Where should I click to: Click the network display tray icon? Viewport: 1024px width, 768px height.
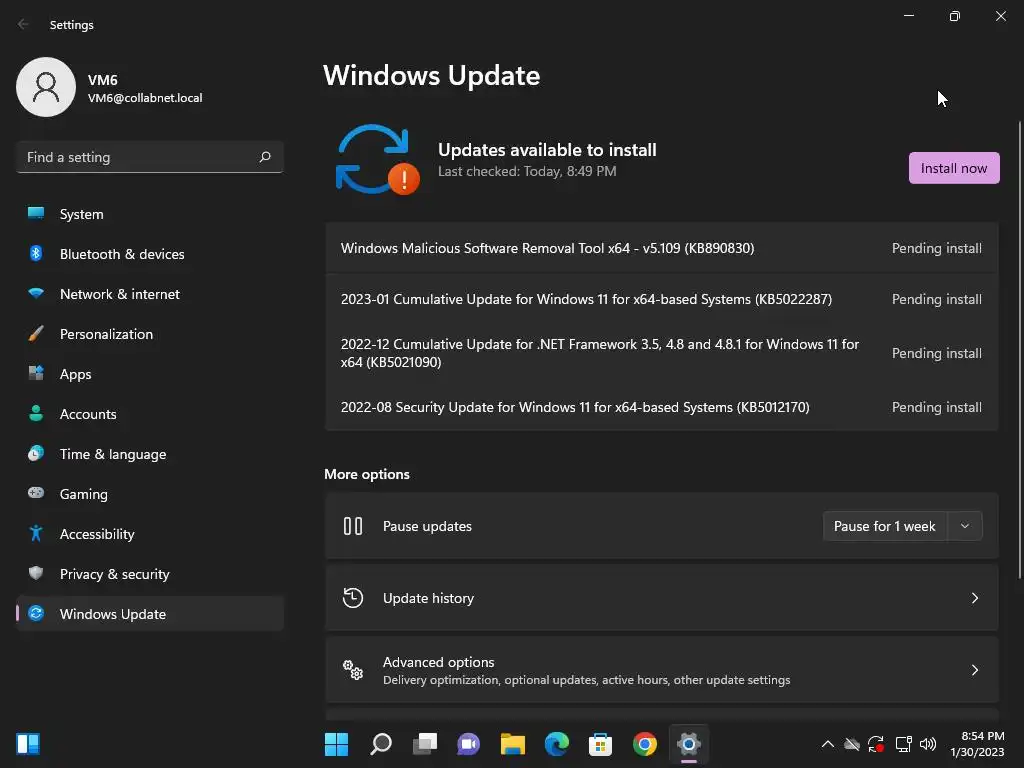point(903,744)
